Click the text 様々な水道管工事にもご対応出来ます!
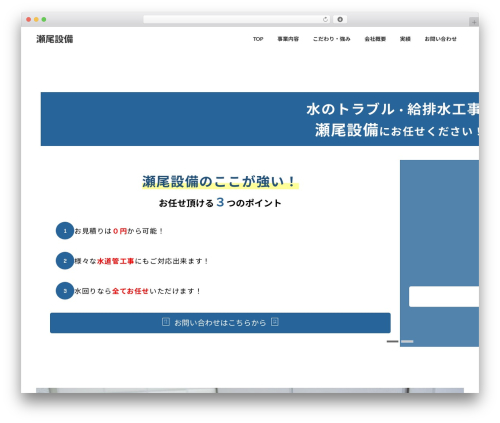This screenshot has width=500, height=423. 141,261
